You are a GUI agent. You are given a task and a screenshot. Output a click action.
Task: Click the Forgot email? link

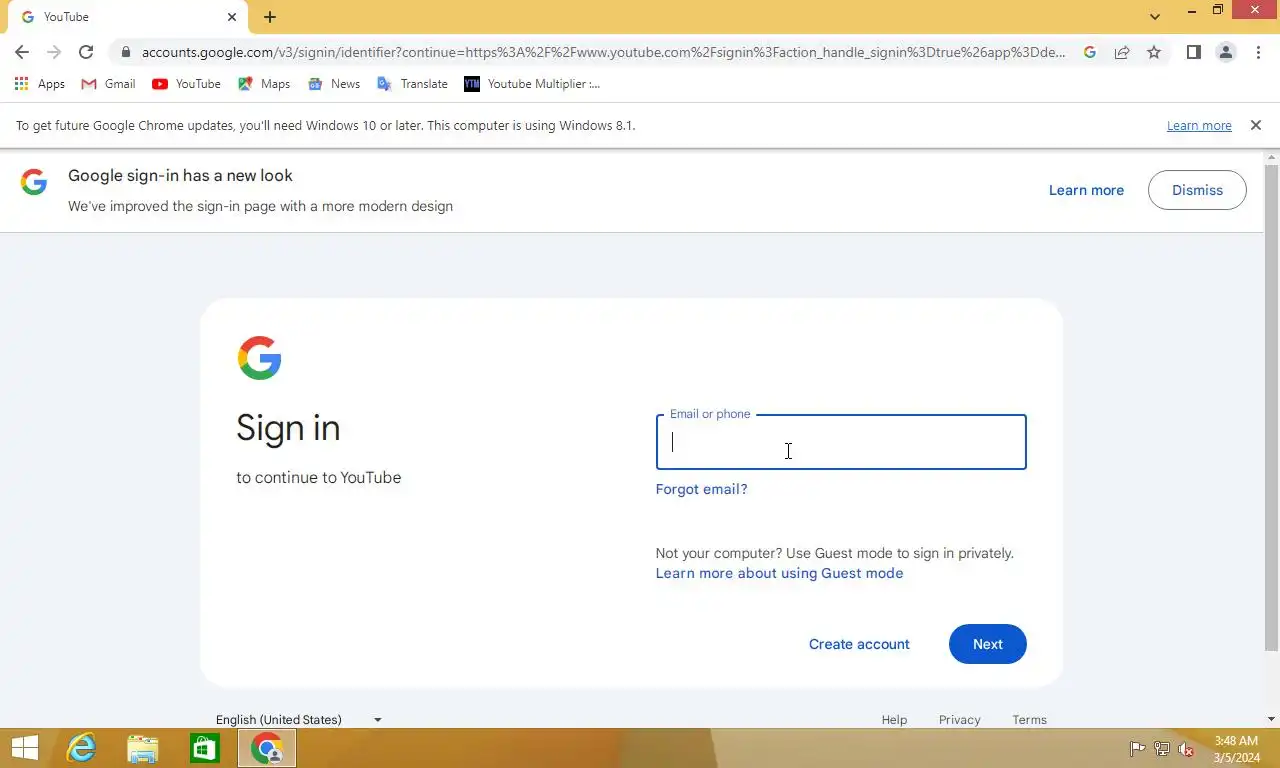point(701,489)
